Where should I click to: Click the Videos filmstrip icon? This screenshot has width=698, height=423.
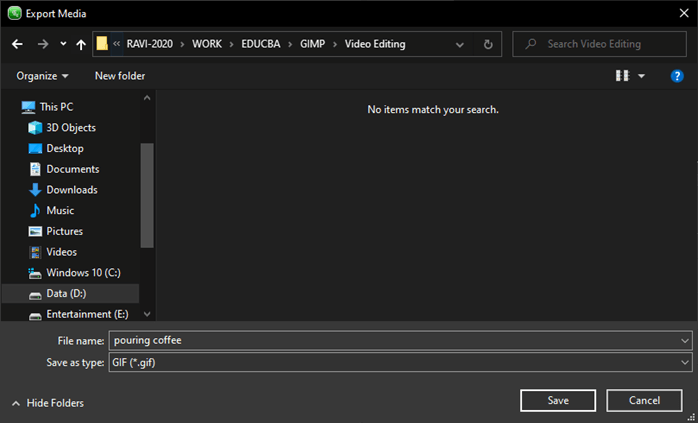35,252
